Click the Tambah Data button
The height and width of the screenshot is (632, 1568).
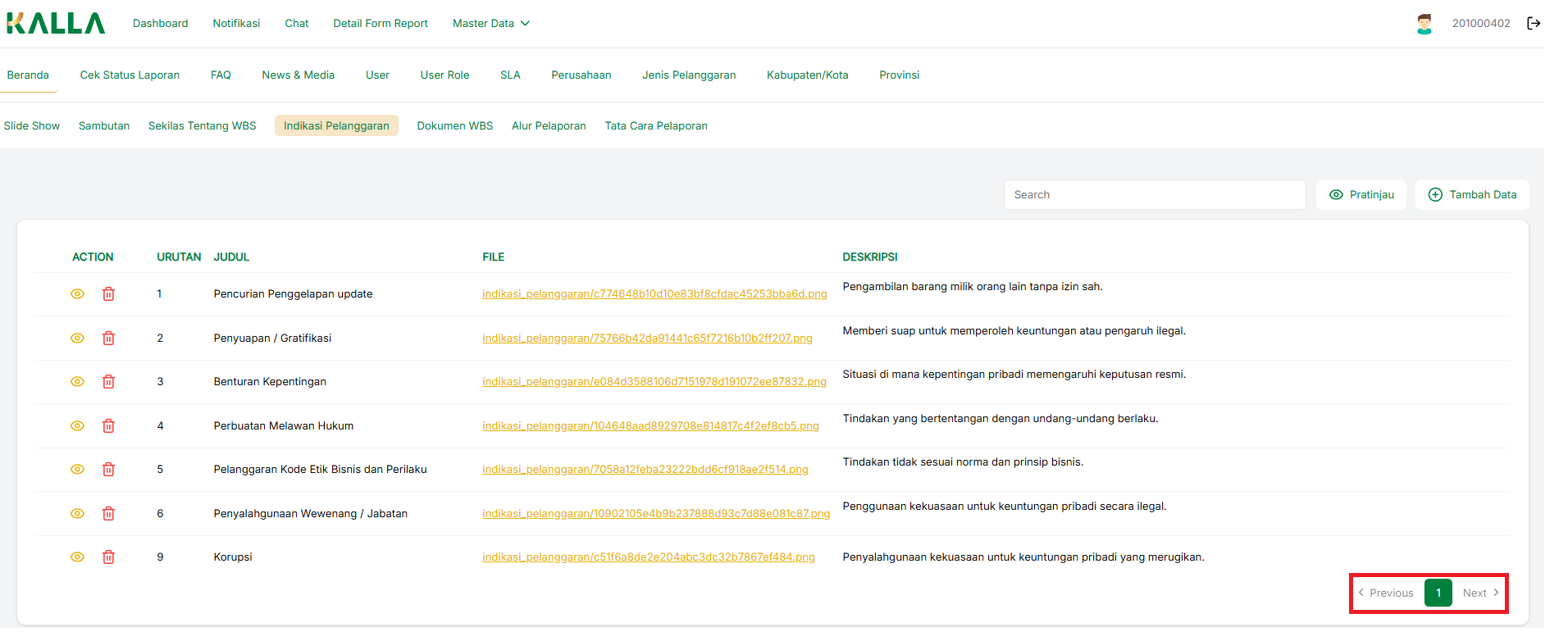click(1472, 195)
